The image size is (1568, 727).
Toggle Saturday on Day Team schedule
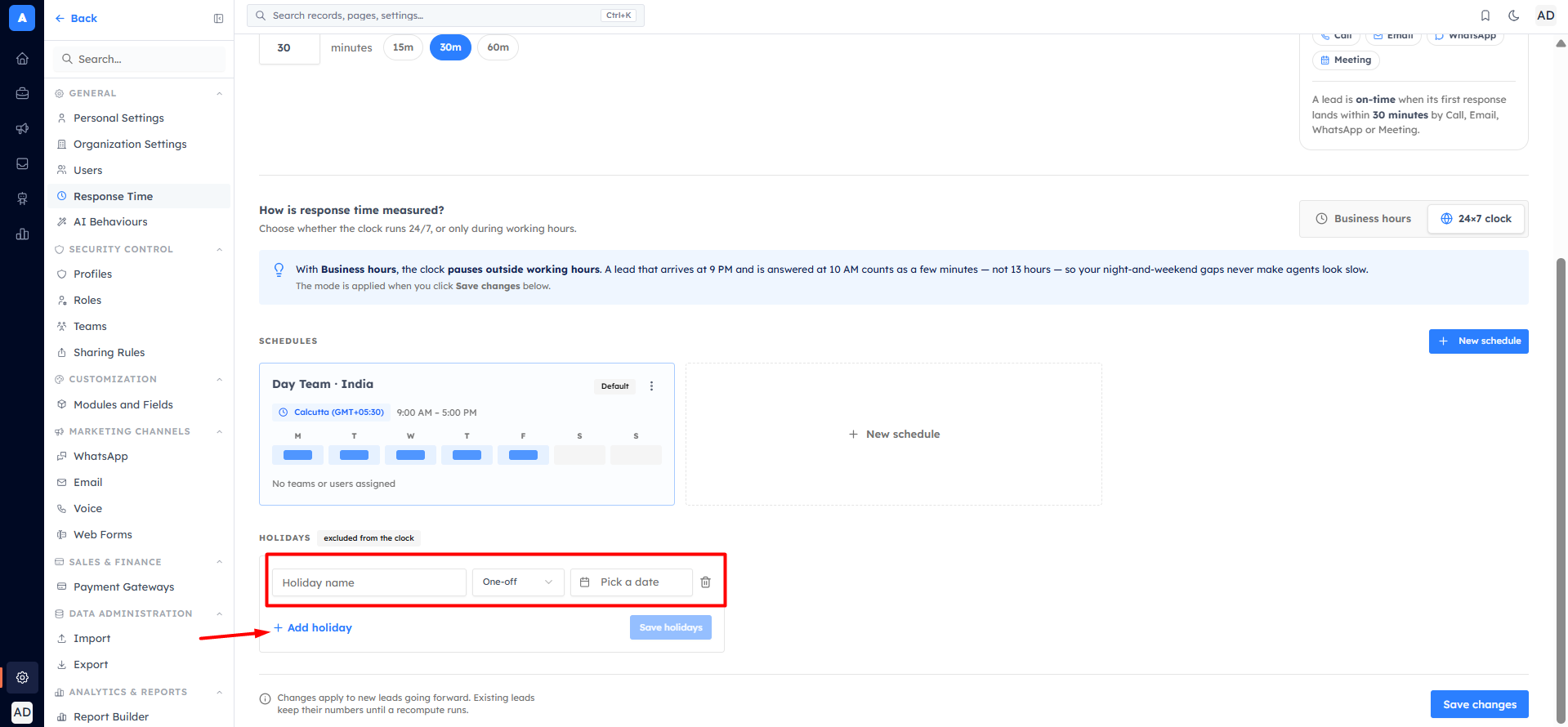click(579, 455)
